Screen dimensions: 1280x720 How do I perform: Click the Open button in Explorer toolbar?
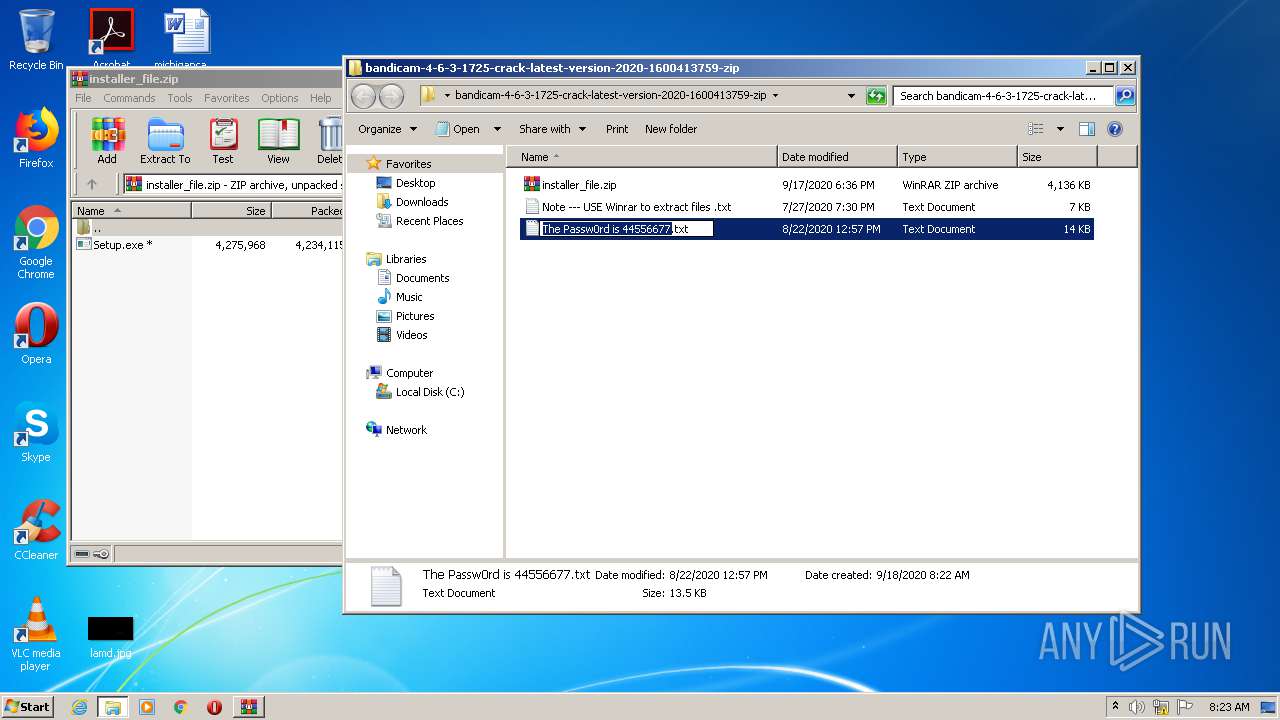click(458, 129)
